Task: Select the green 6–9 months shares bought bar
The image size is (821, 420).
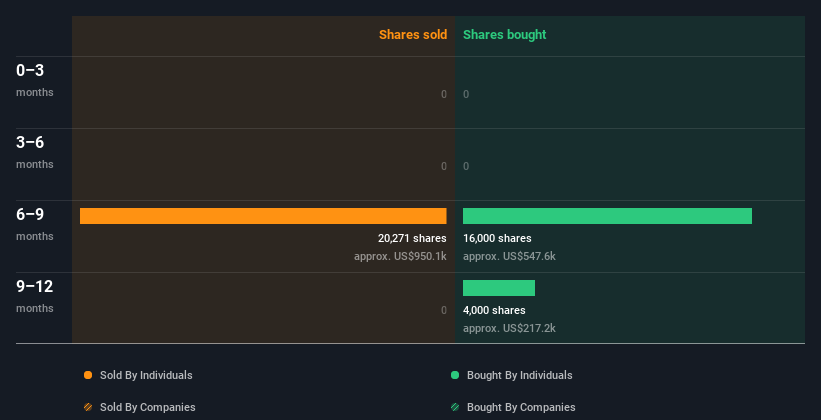Action: (x=607, y=216)
